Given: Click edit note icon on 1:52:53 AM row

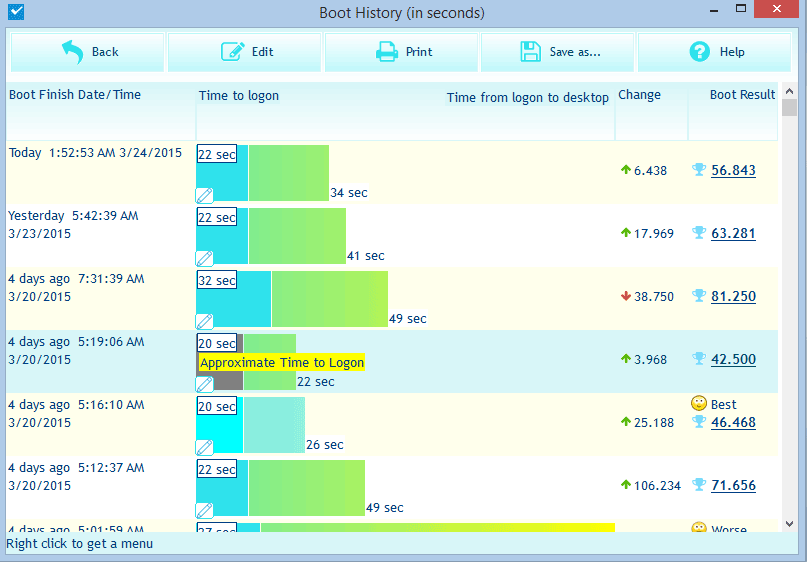Looking at the screenshot, I should (x=204, y=195).
